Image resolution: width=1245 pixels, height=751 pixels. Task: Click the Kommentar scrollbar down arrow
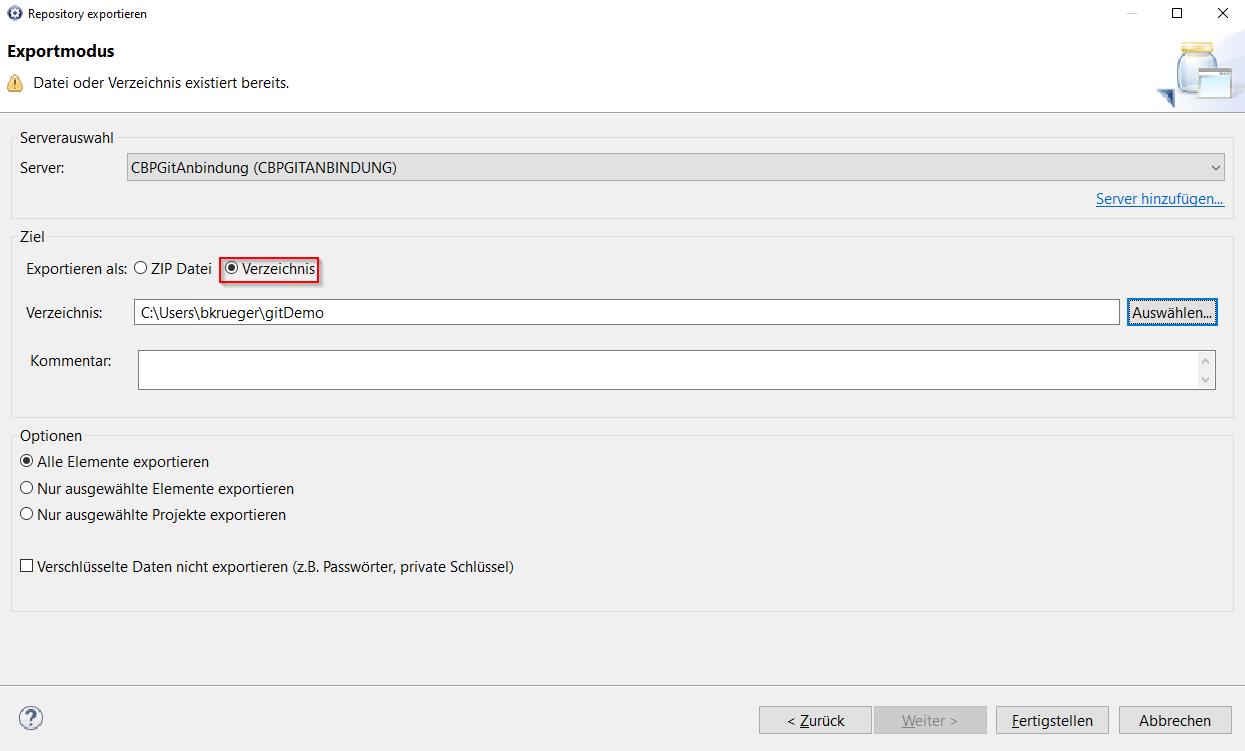tap(1206, 379)
